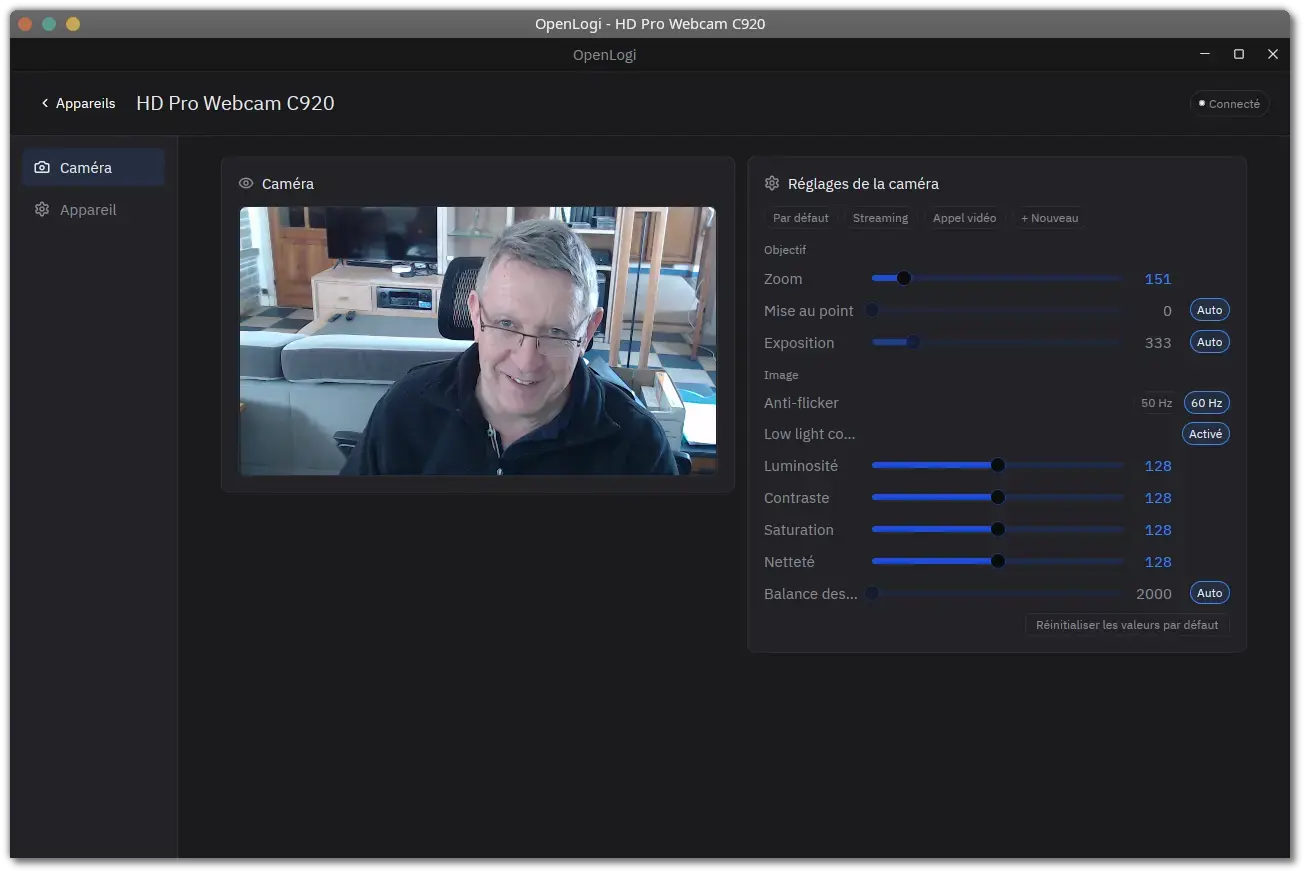Click the eye icon beside the Caméra heading
This screenshot has width=1306, height=874.
(x=246, y=184)
